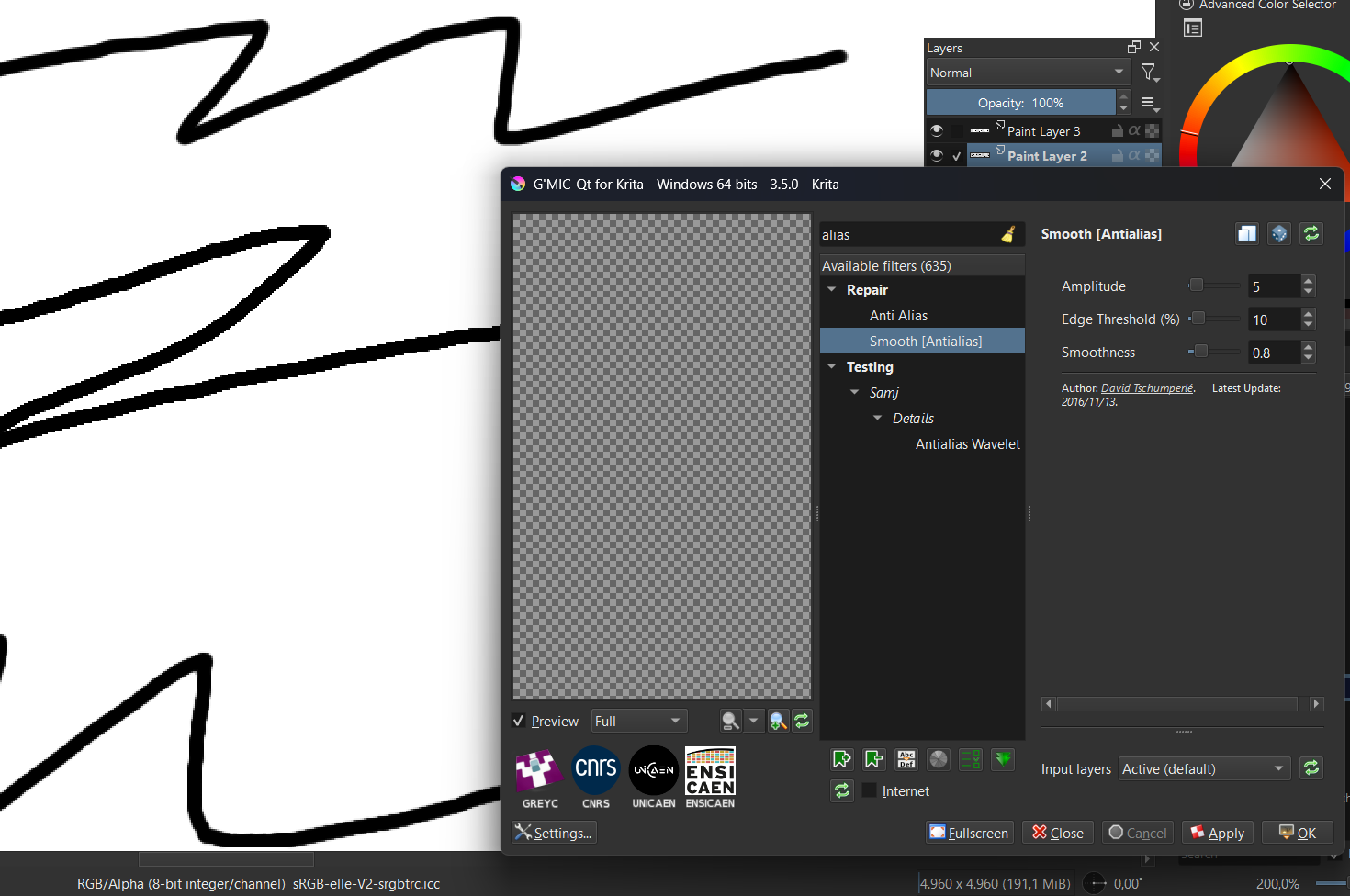
Task: Increase Amplitude with the spinner up arrow
Action: click(1309, 281)
